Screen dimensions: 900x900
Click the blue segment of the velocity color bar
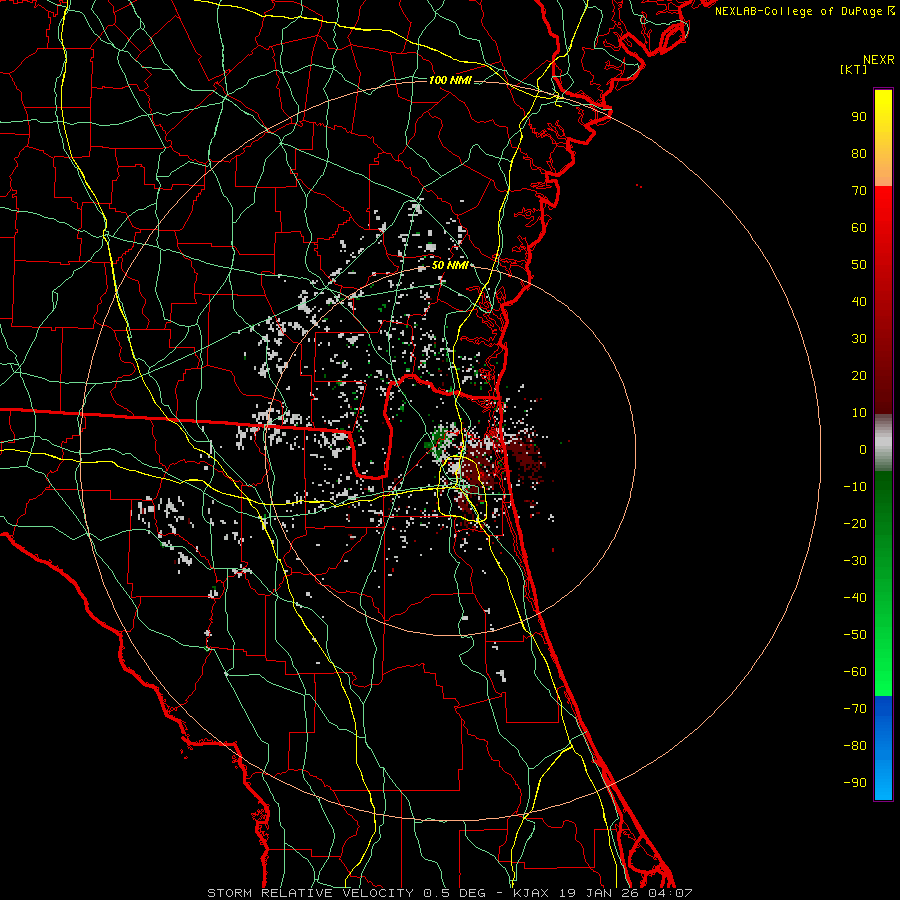click(x=883, y=748)
